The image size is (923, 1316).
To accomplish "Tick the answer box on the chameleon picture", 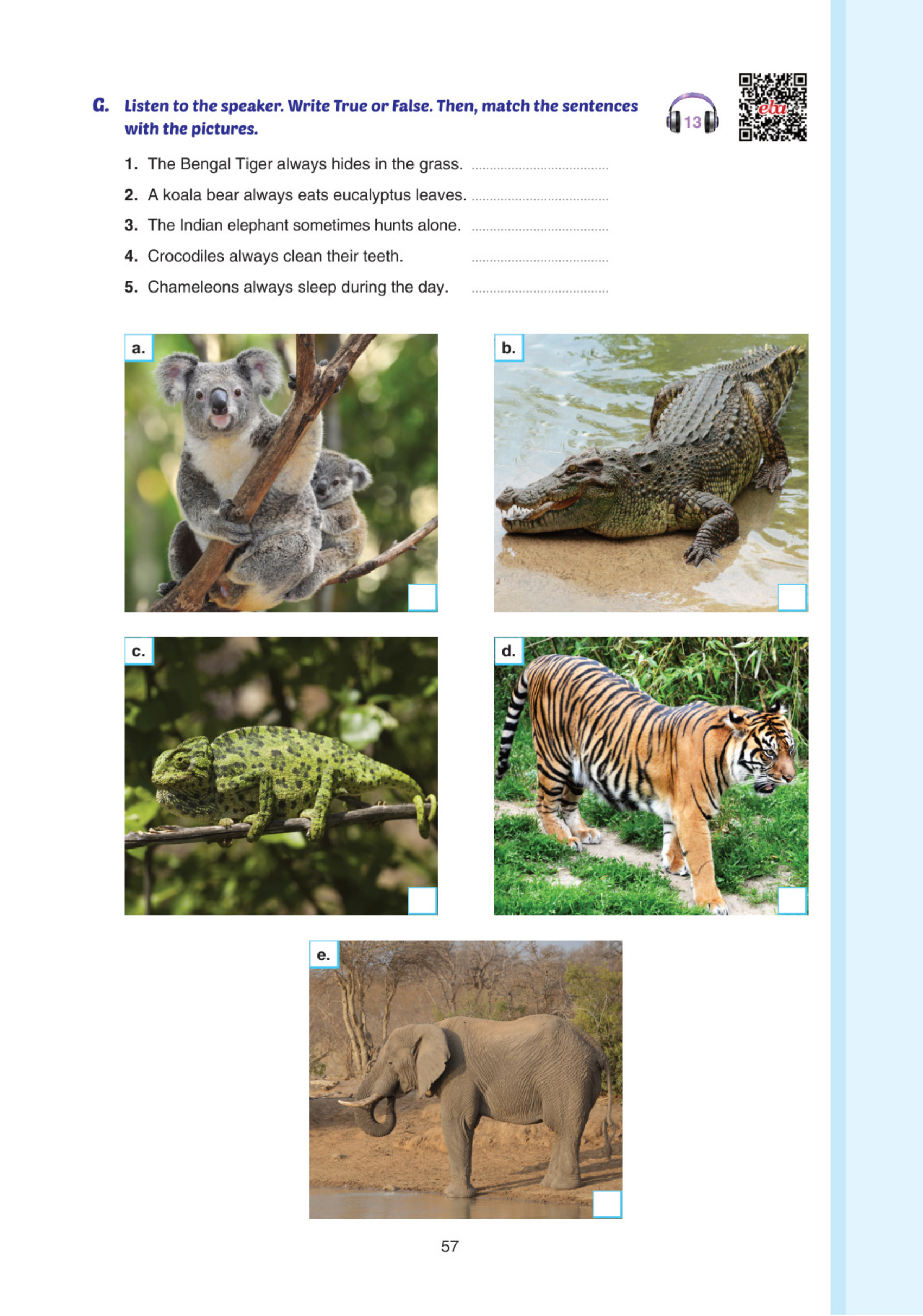I will click(422, 901).
